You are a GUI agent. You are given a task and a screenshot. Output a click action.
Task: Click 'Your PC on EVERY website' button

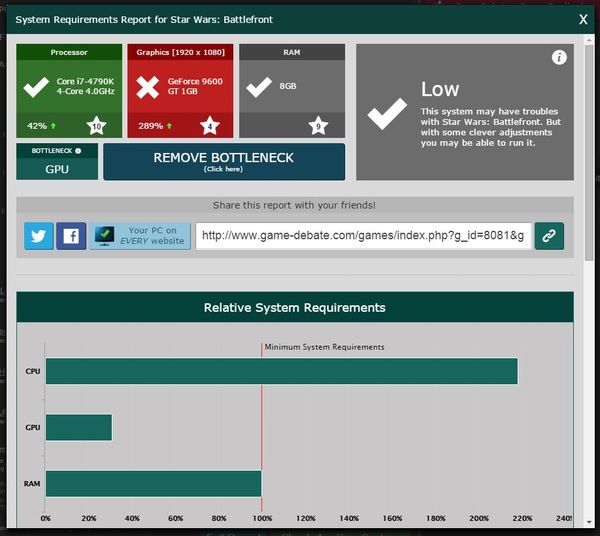pos(140,236)
